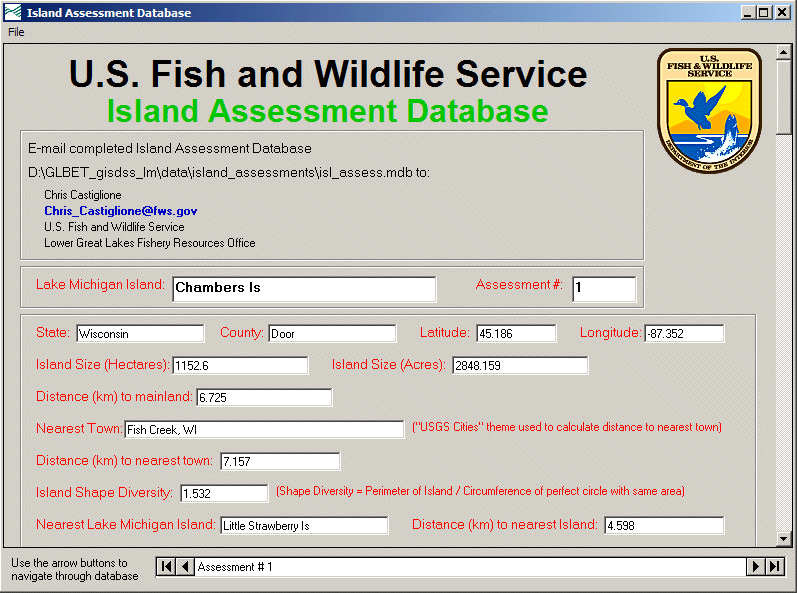The width and height of the screenshot is (797, 593).
Task: Click scrollbar down arrow
Action: [x=783, y=539]
